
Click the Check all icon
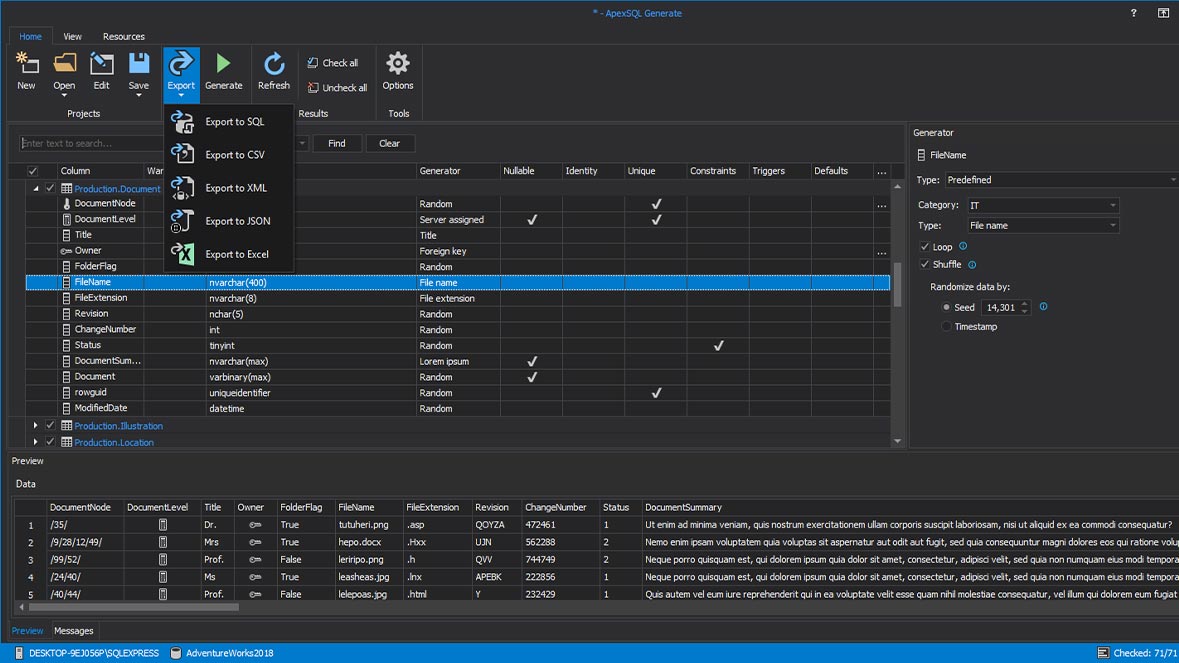point(313,62)
